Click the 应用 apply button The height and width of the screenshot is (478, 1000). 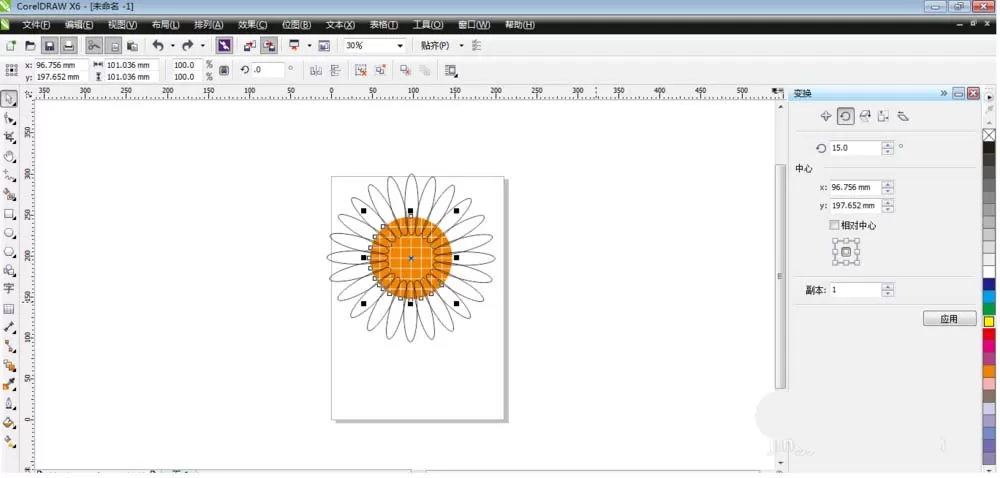[949, 319]
